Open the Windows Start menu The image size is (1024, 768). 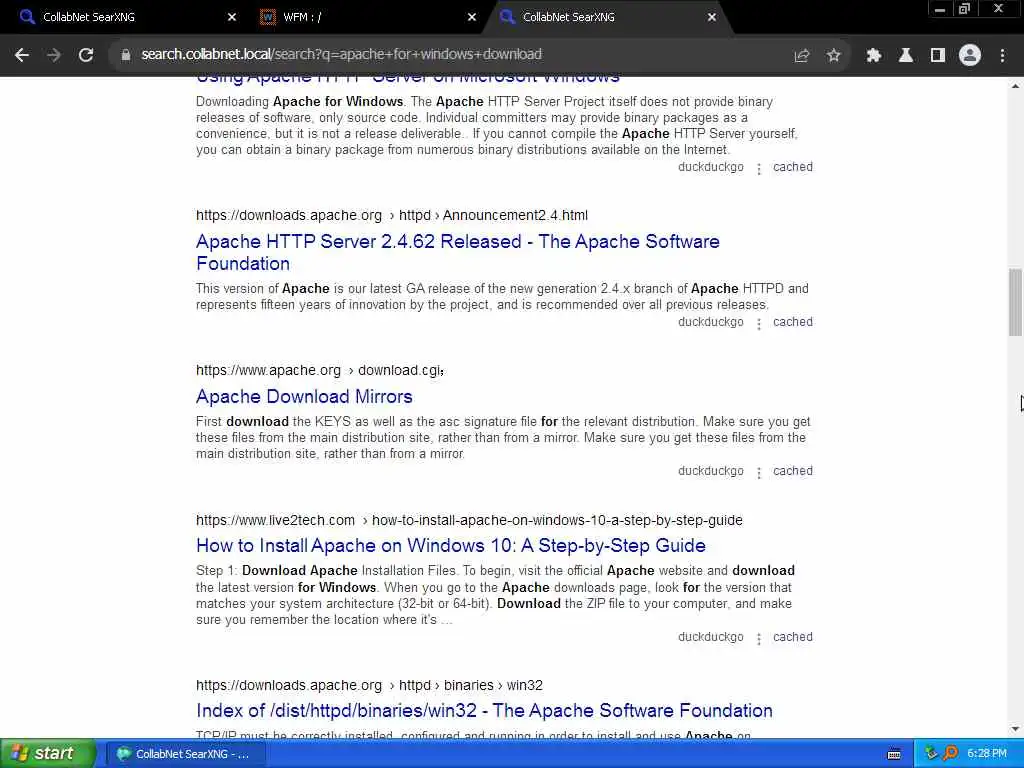pyautogui.click(x=46, y=754)
